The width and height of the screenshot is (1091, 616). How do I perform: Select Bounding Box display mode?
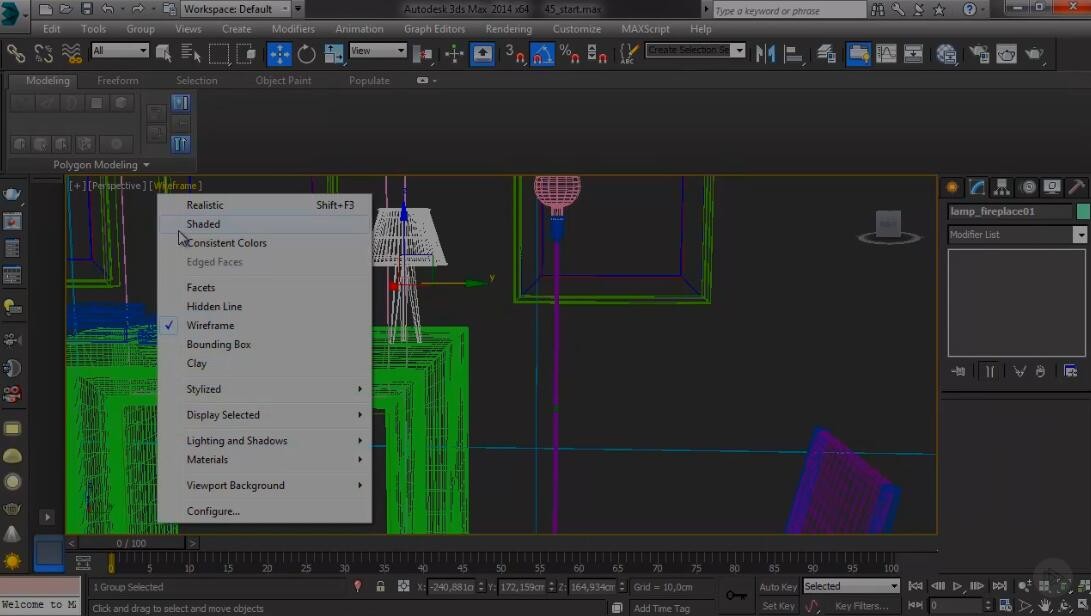tap(264, 345)
